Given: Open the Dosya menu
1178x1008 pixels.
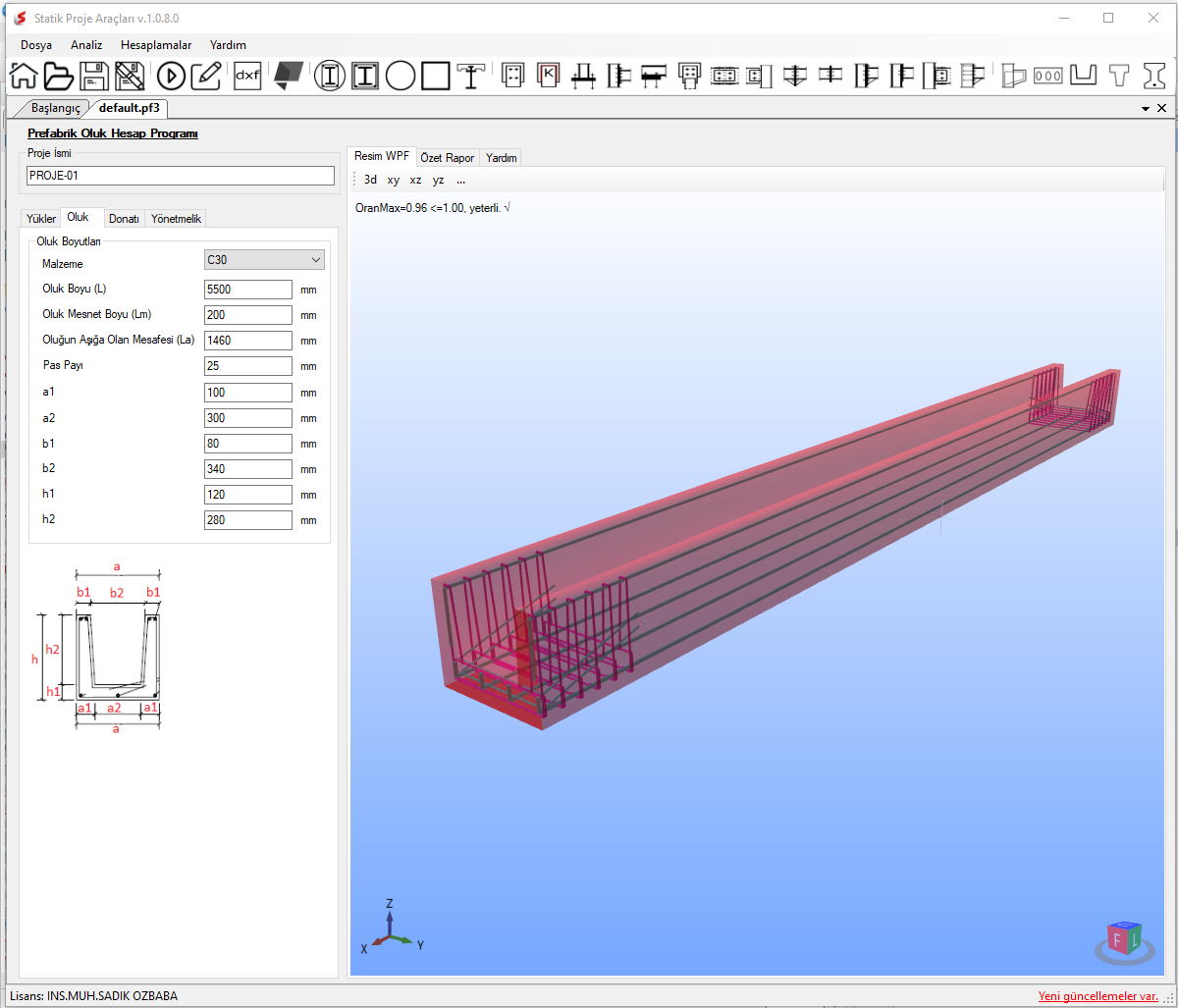Looking at the screenshot, I should point(36,45).
